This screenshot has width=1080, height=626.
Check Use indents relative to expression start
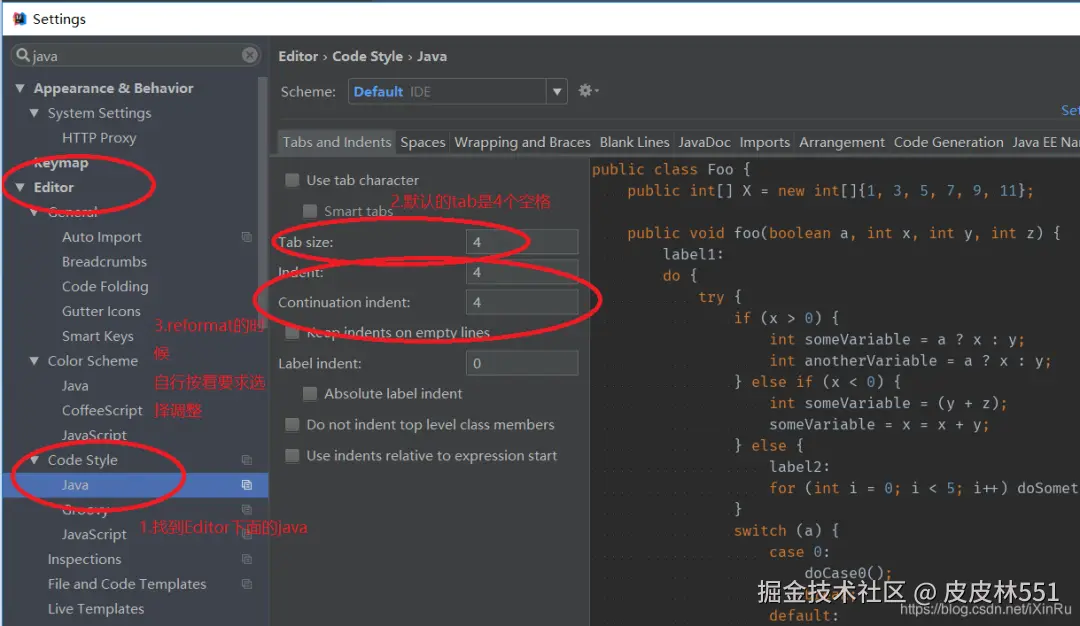tap(292, 455)
